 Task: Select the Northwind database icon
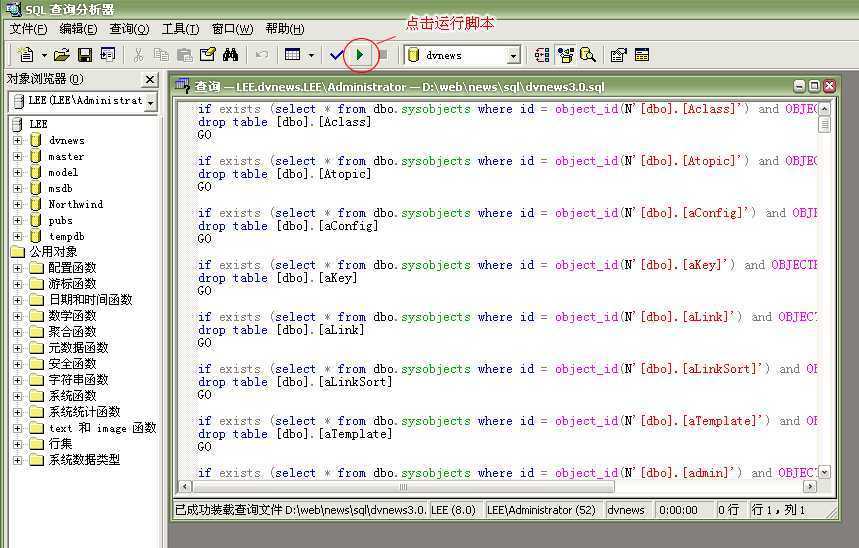pos(36,204)
